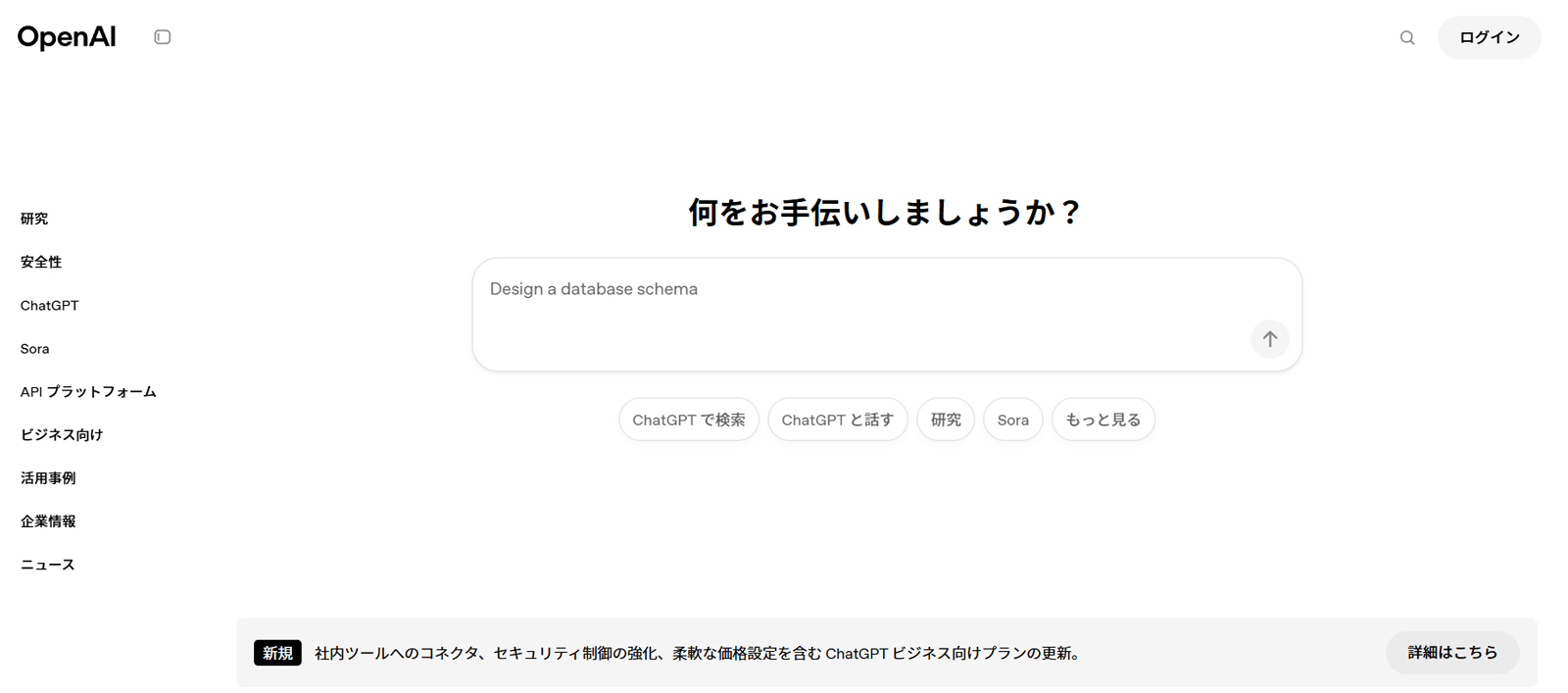Open ニュース in sidebar
This screenshot has height=693, width=1568.
click(x=48, y=564)
